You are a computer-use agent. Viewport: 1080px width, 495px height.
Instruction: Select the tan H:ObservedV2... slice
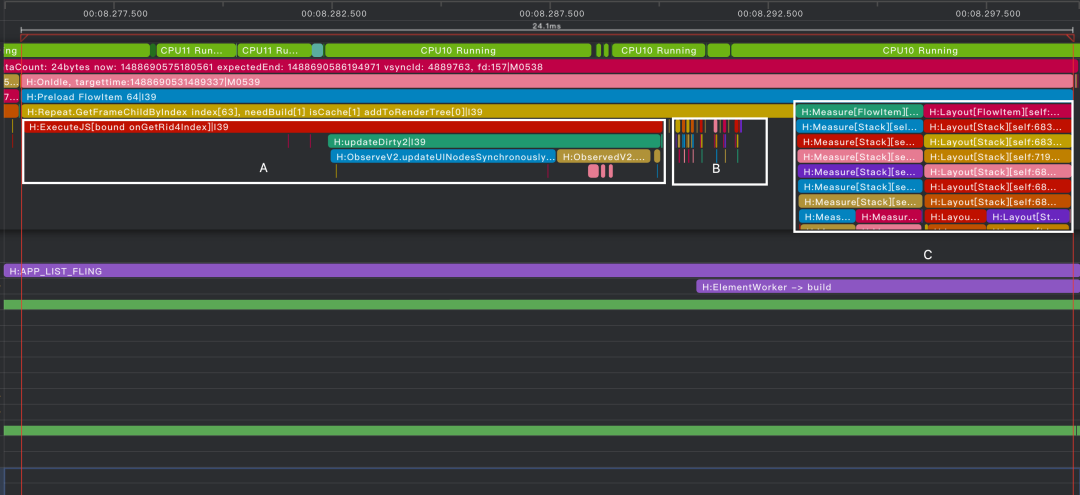(603, 157)
